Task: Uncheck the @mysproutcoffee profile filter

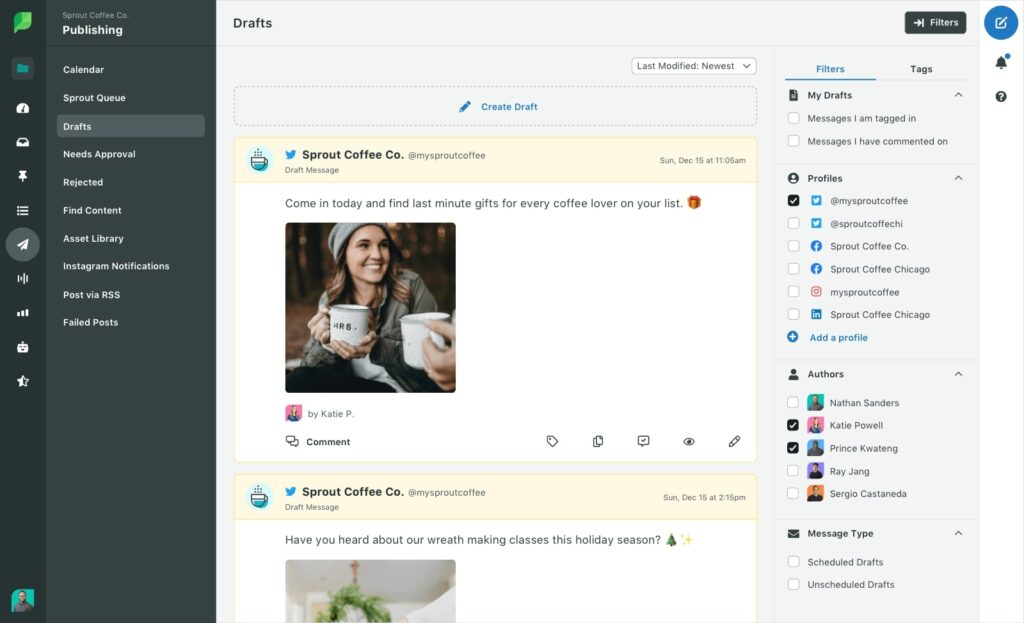Action: tap(793, 200)
